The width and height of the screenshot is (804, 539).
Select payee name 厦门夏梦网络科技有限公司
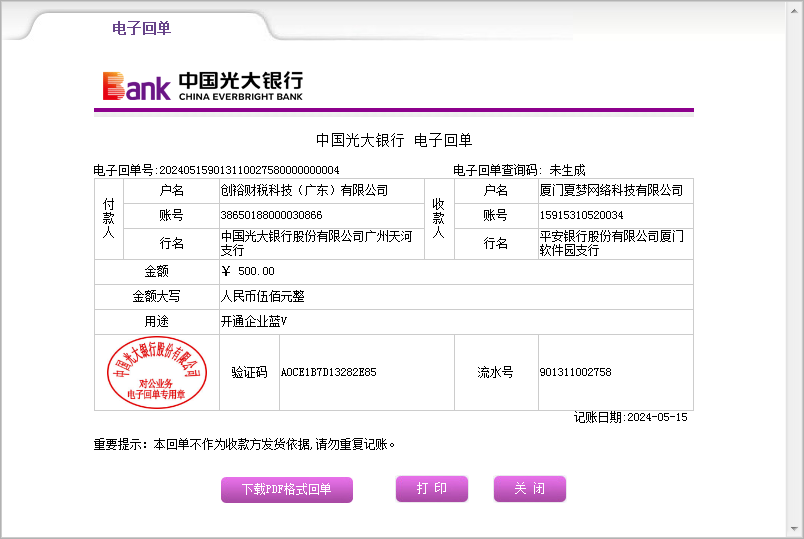tap(611, 190)
